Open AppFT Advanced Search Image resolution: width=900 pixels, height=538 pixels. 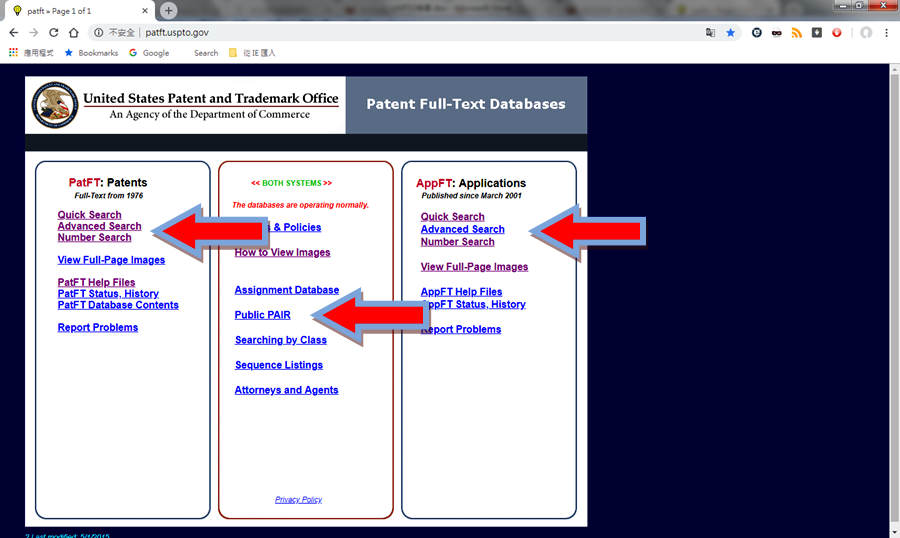click(463, 229)
